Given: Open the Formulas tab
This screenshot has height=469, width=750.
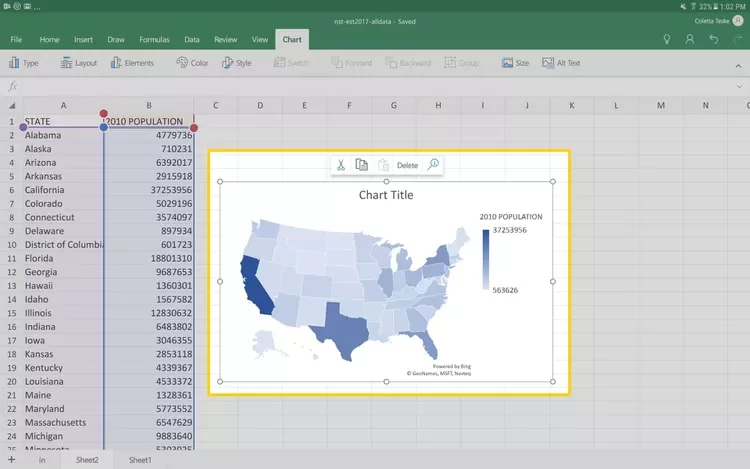Looking at the screenshot, I should coord(154,40).
